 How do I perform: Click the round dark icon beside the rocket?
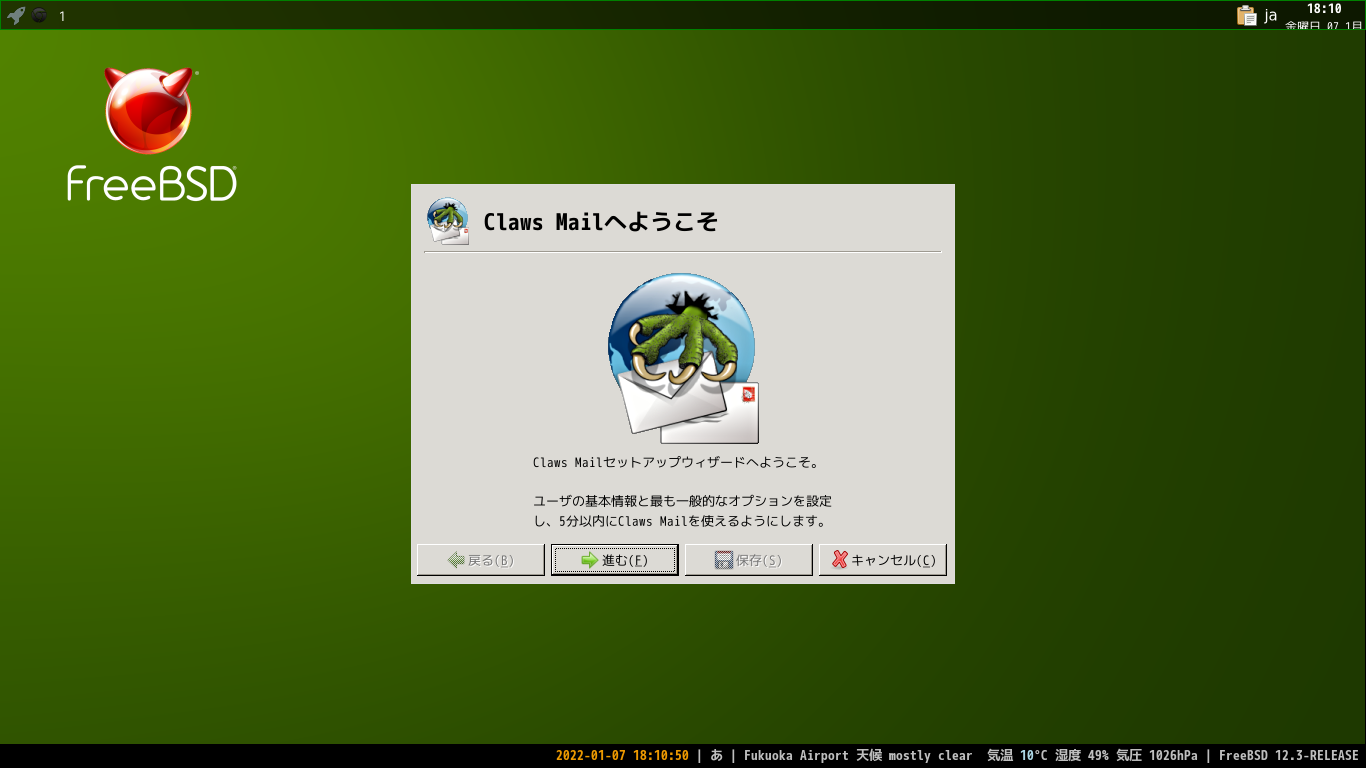tap(39, 16)
